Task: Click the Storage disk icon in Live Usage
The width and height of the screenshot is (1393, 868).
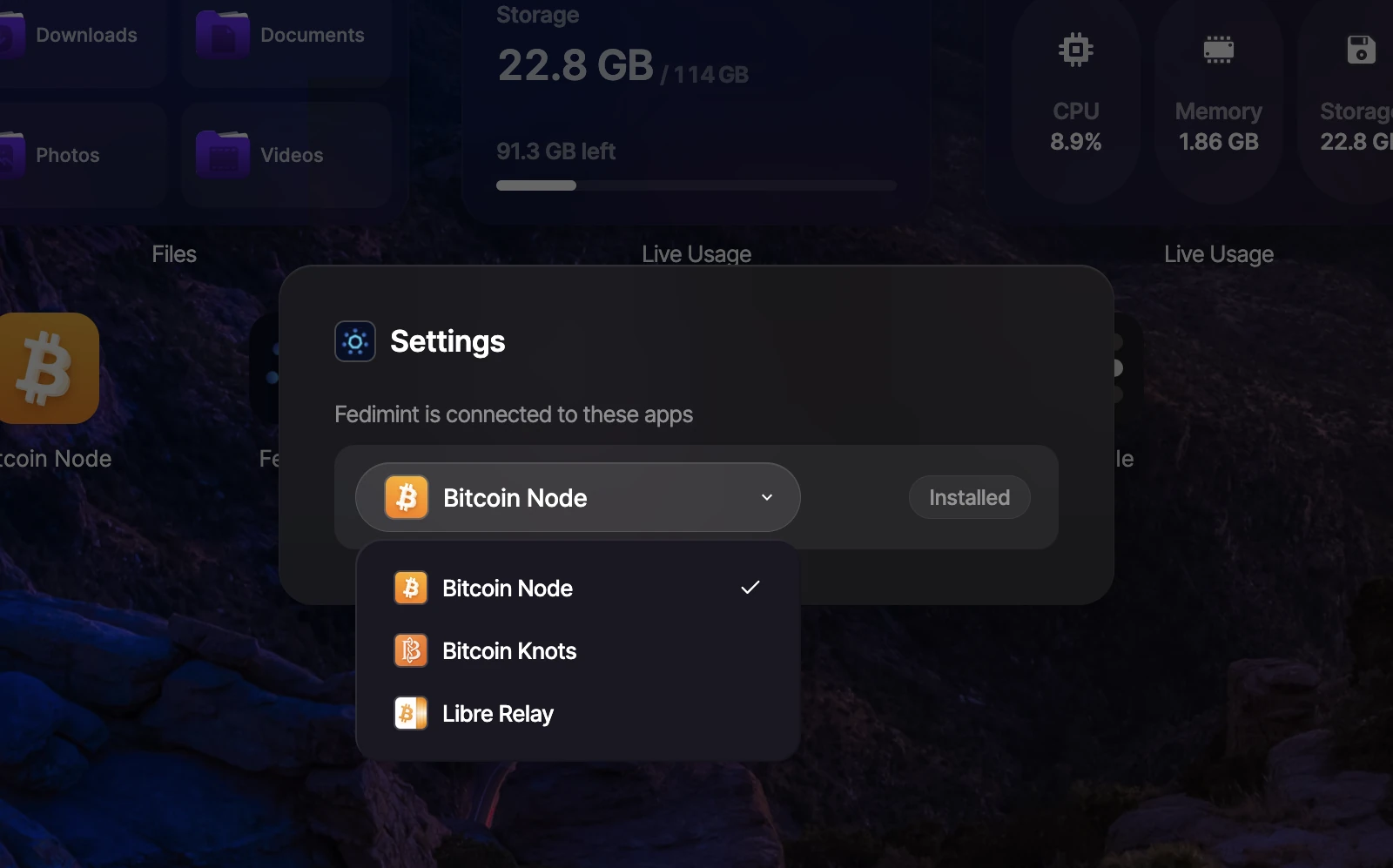Action: coord(1358,49)
